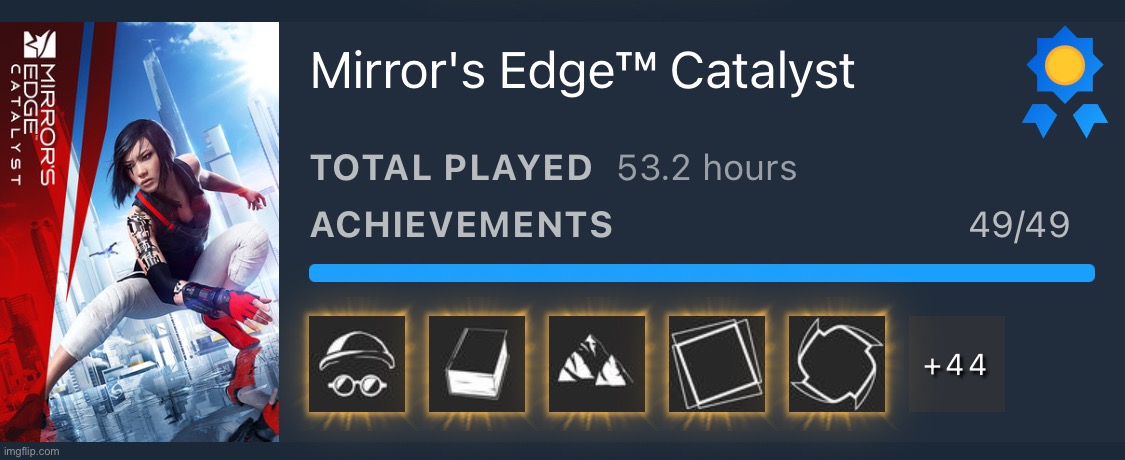Click the small flying drone in the cover art

[105, 248]
